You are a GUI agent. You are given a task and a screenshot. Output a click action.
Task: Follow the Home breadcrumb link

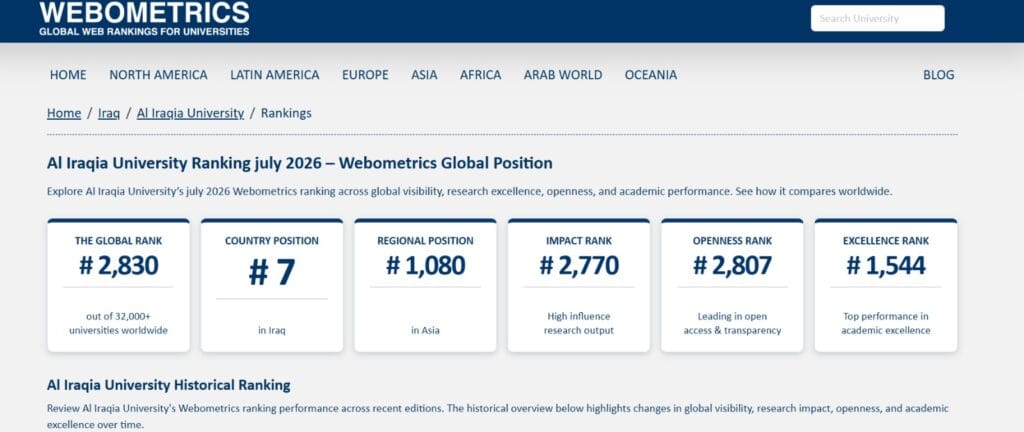(64, 113)
